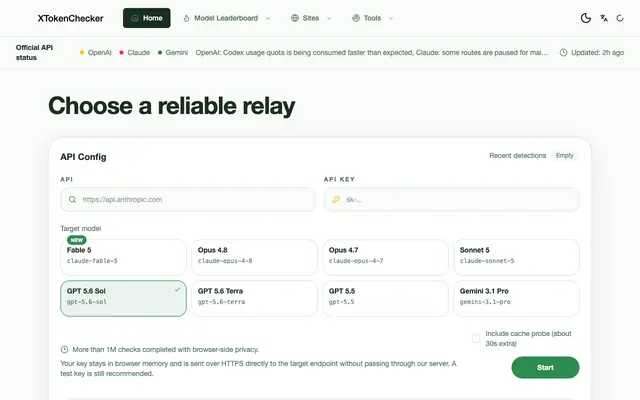Click the checkmark on GPT 5.6 Sol card
640x400 pixels.
coord(177,290)
